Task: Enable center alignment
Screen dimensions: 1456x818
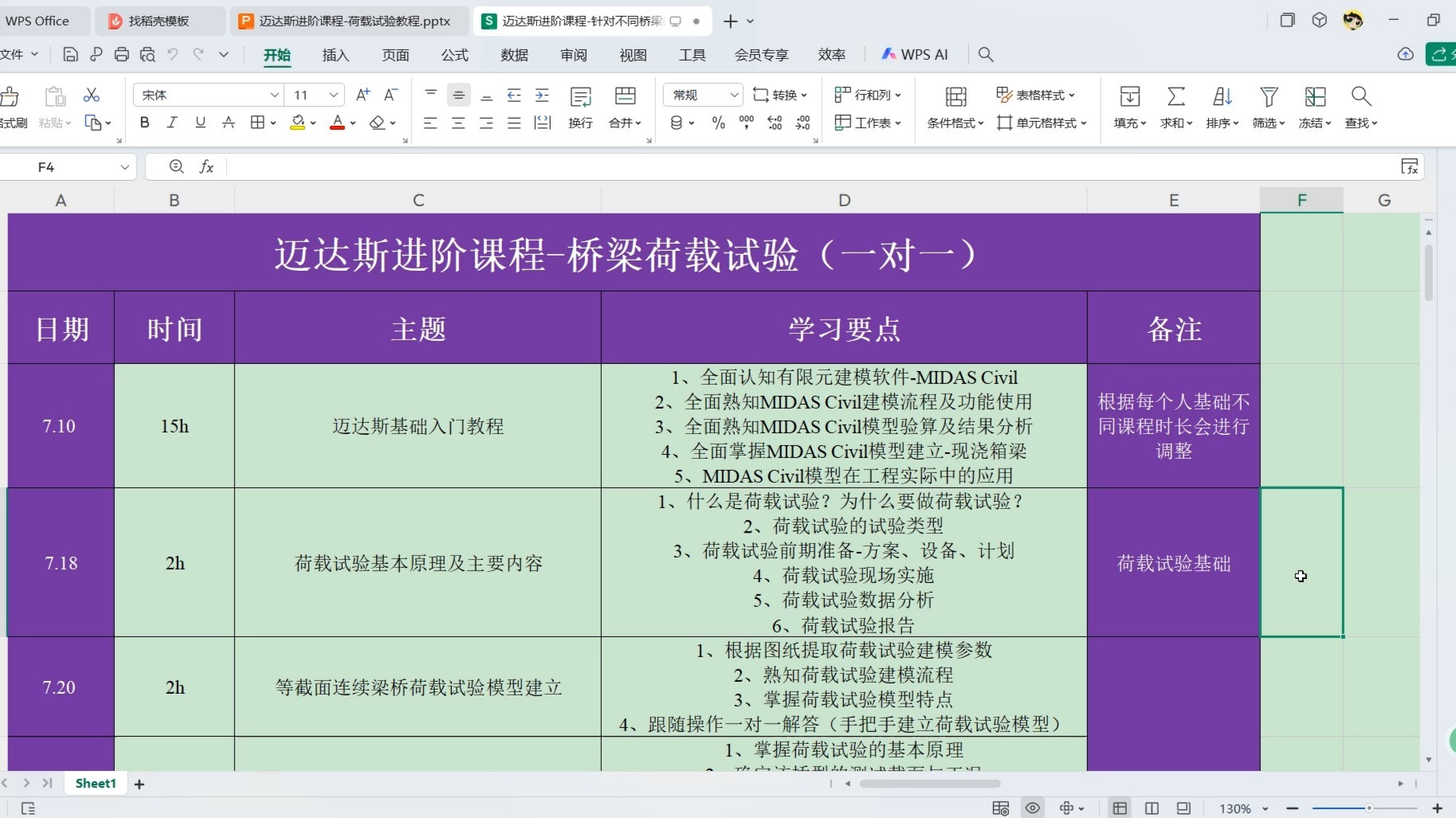Action: click(x=458, y=122)
